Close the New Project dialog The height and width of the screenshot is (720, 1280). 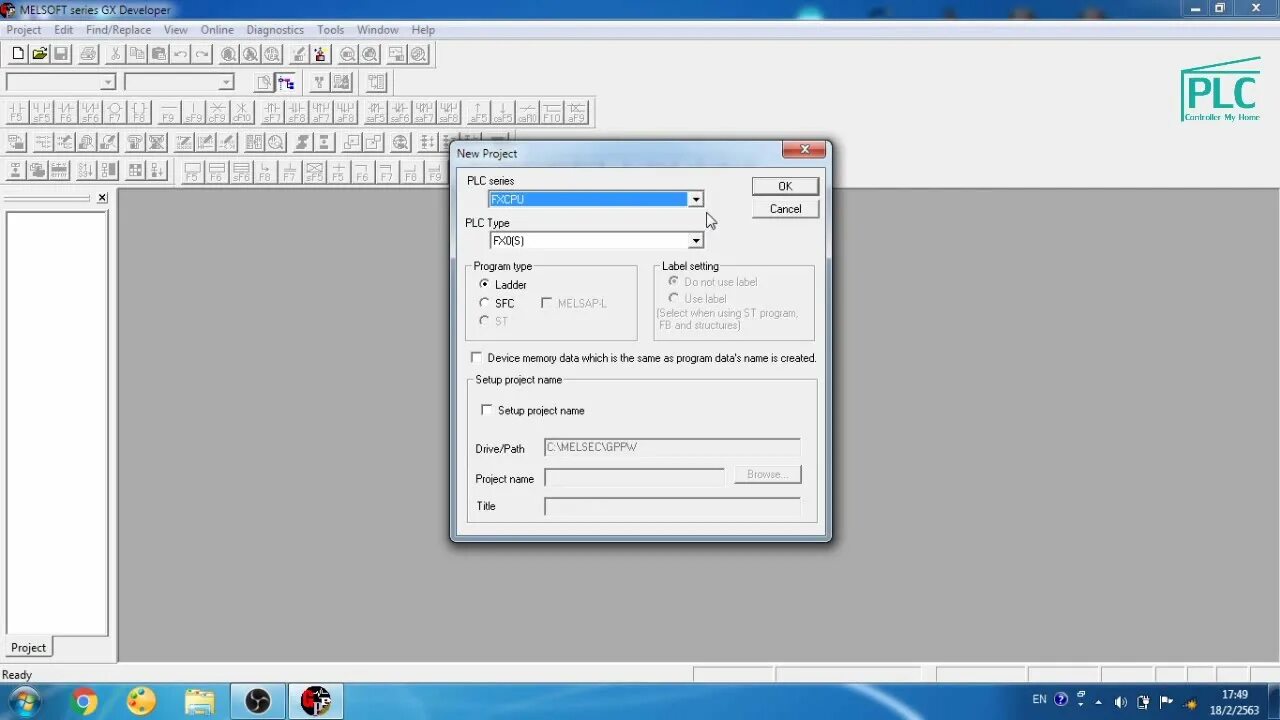(804, 151)
